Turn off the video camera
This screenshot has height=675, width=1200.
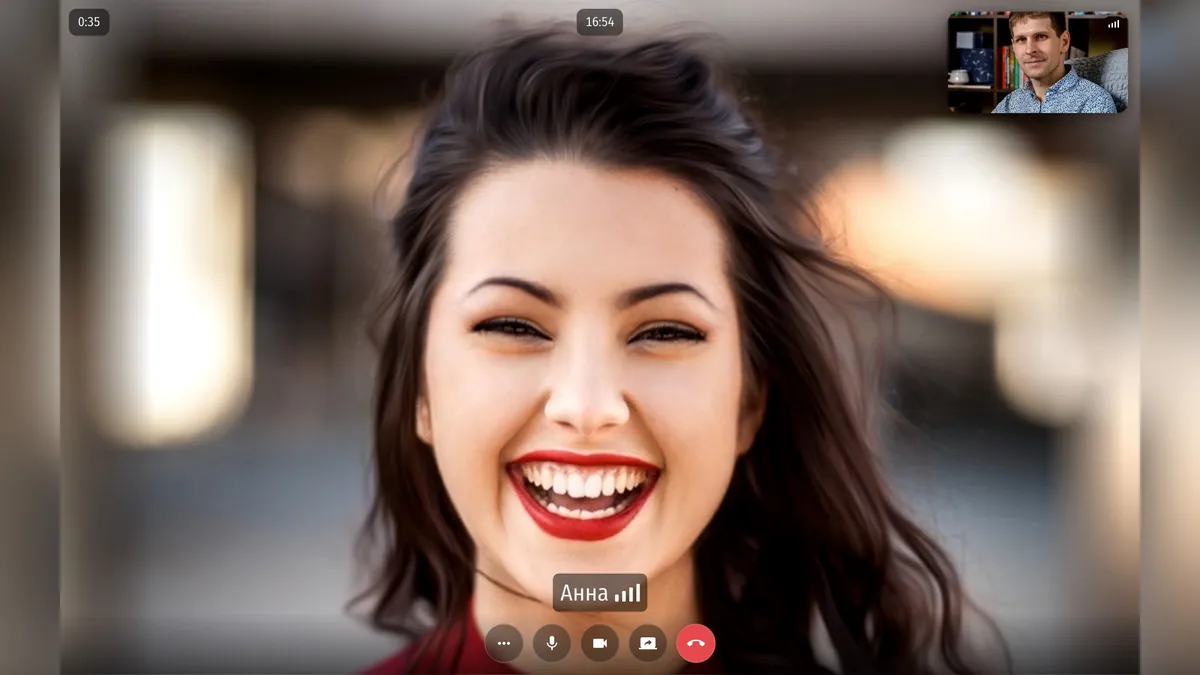(x=600, y=643)
